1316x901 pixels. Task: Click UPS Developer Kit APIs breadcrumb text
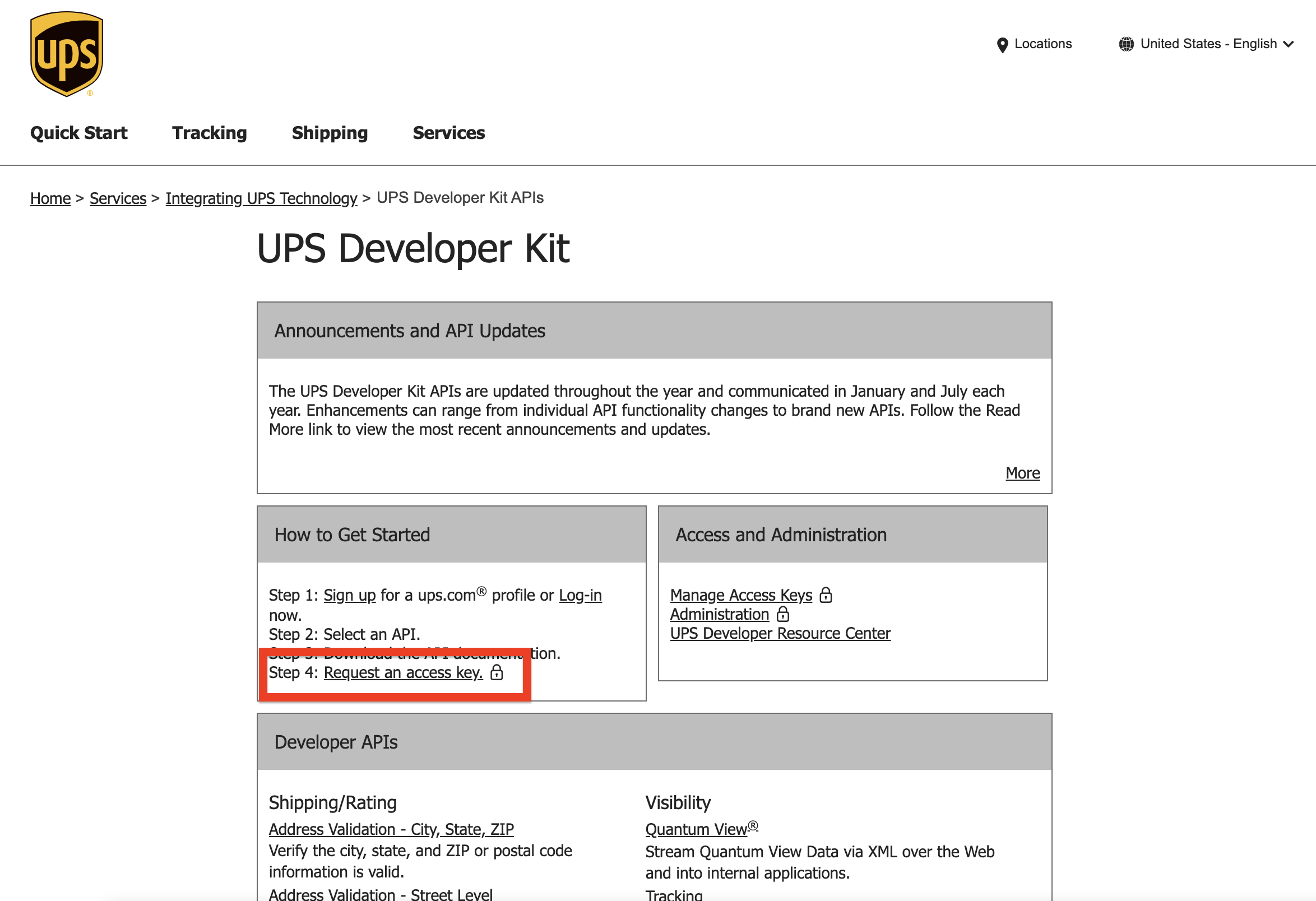(460, 198)
